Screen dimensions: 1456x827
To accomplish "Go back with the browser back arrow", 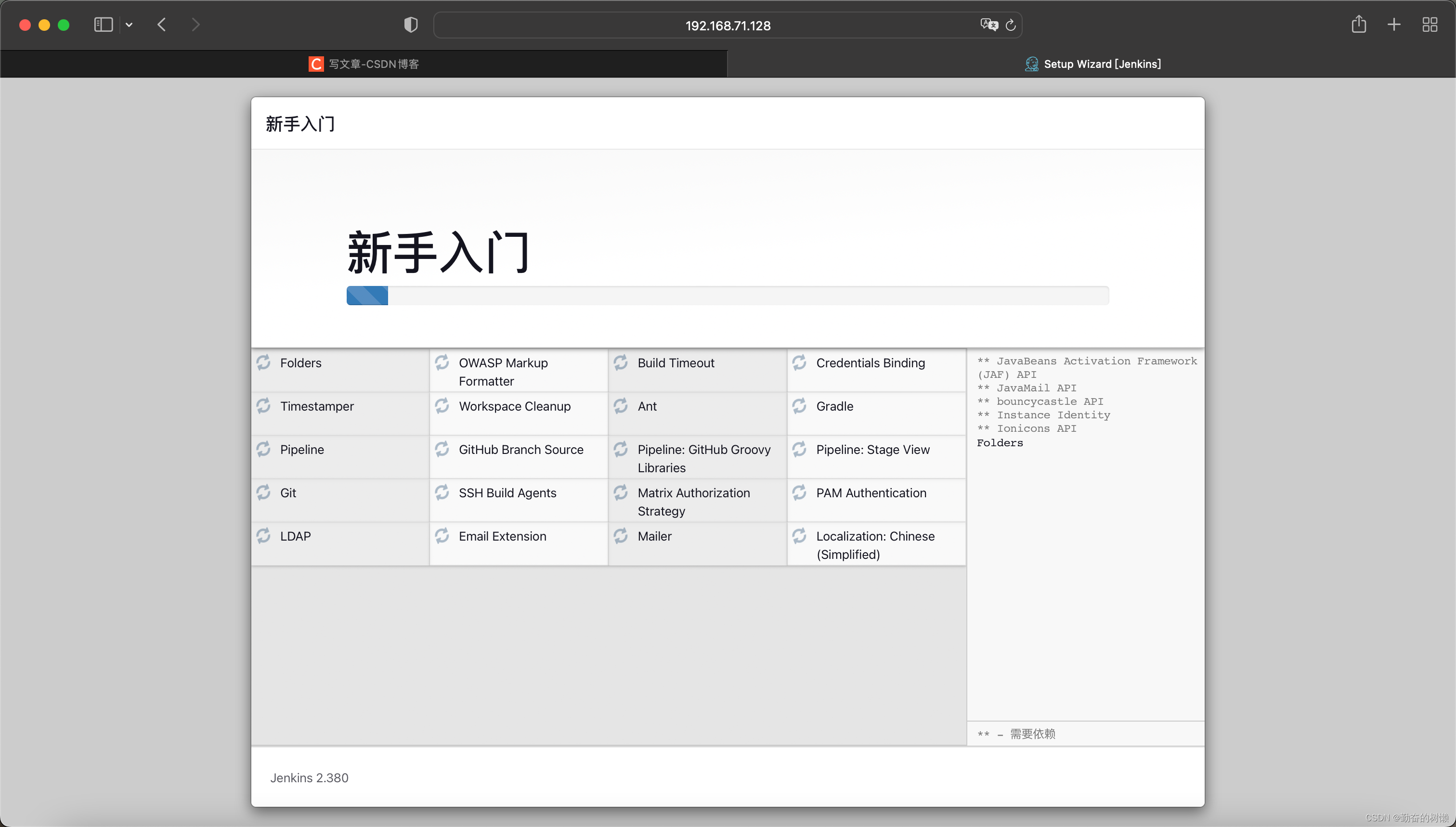I will tap(162, 25).
